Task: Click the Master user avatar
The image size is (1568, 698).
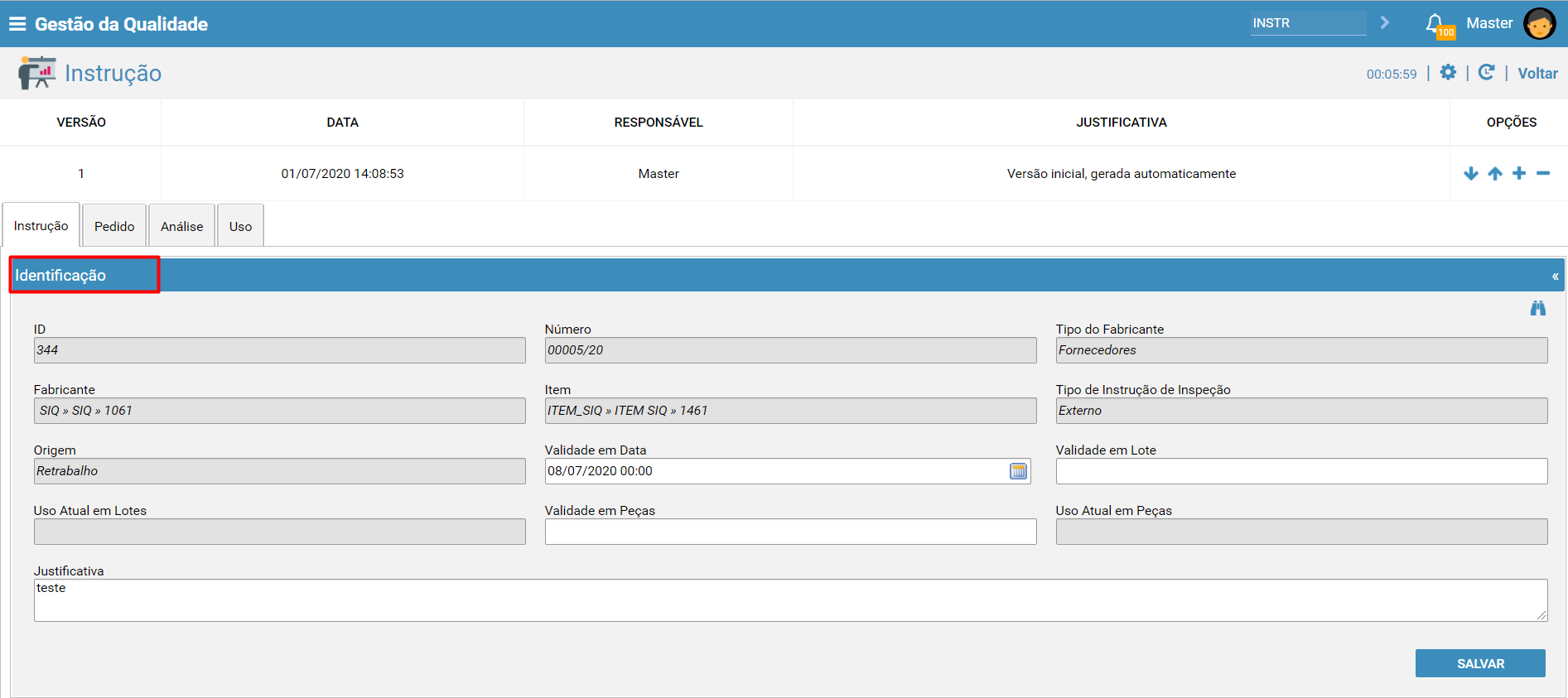Action: (x=1539, y=23)
